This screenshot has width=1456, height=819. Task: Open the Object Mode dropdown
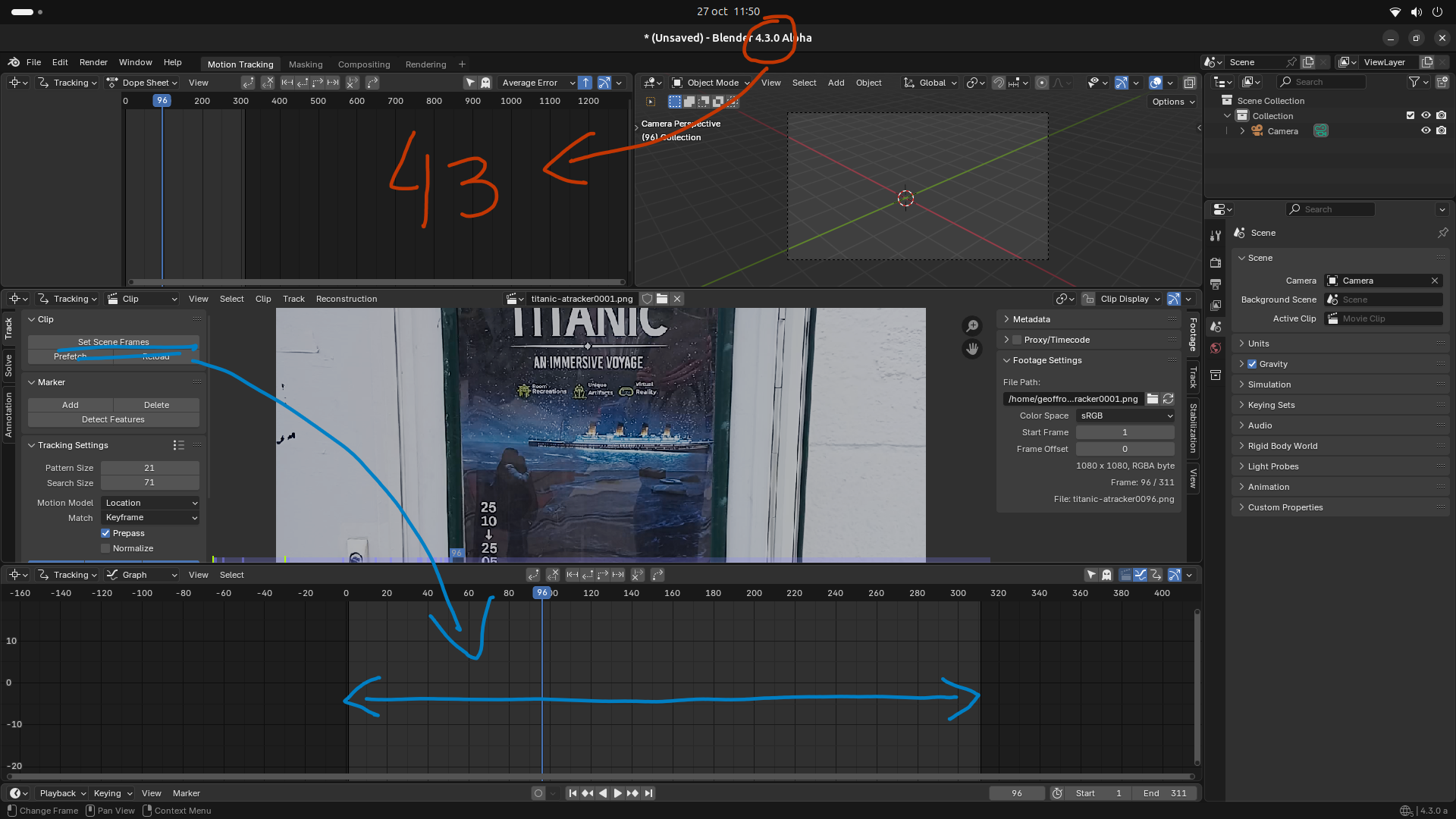(x=711, y=83)
